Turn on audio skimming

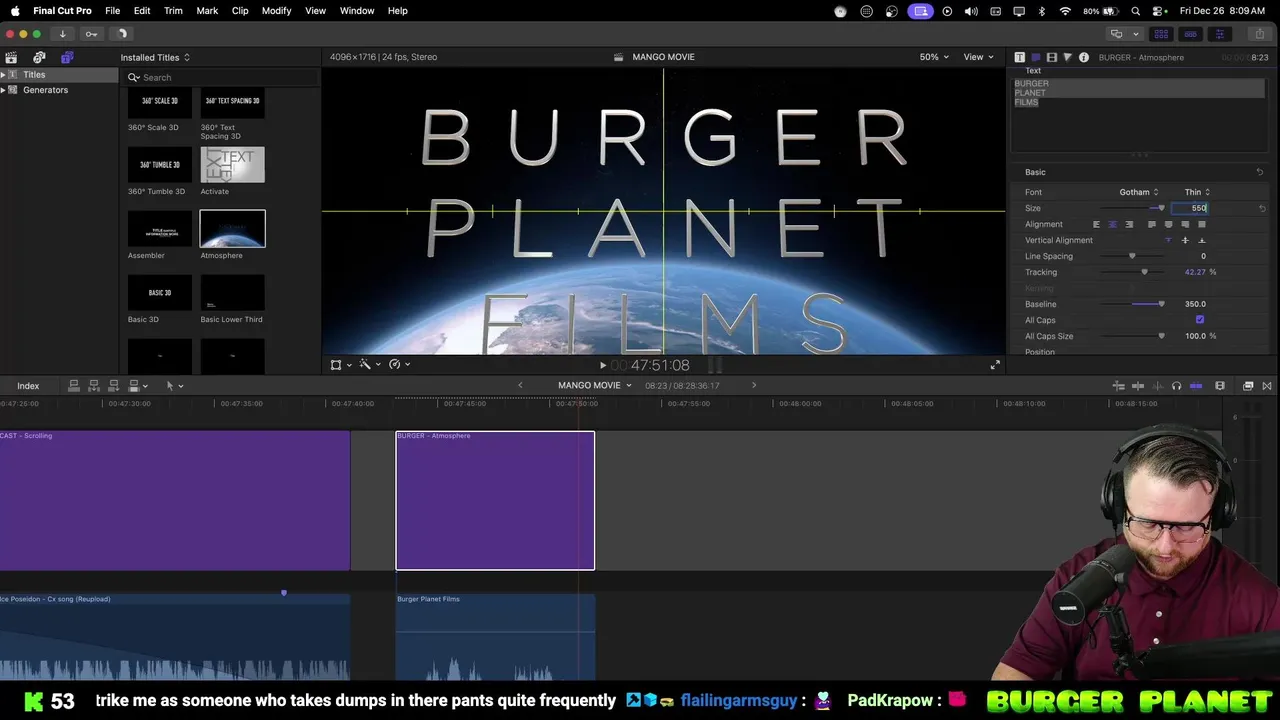click(x=1157, y=386)
